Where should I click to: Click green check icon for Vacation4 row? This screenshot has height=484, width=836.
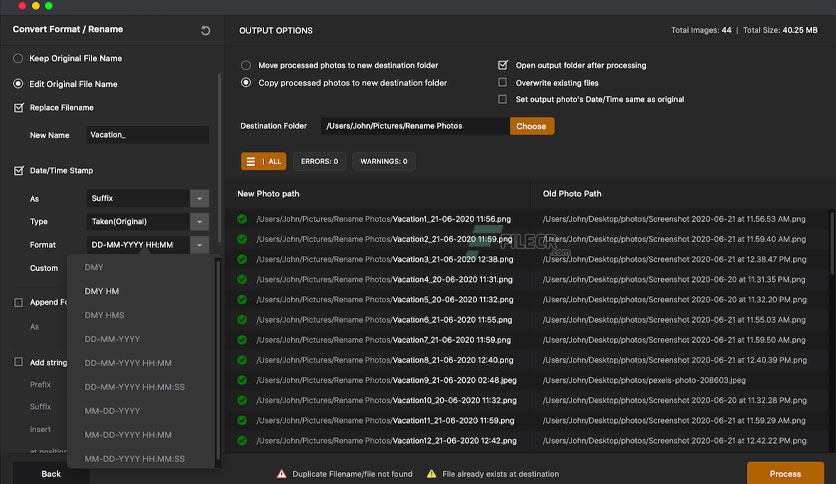(x=242, y=279)
